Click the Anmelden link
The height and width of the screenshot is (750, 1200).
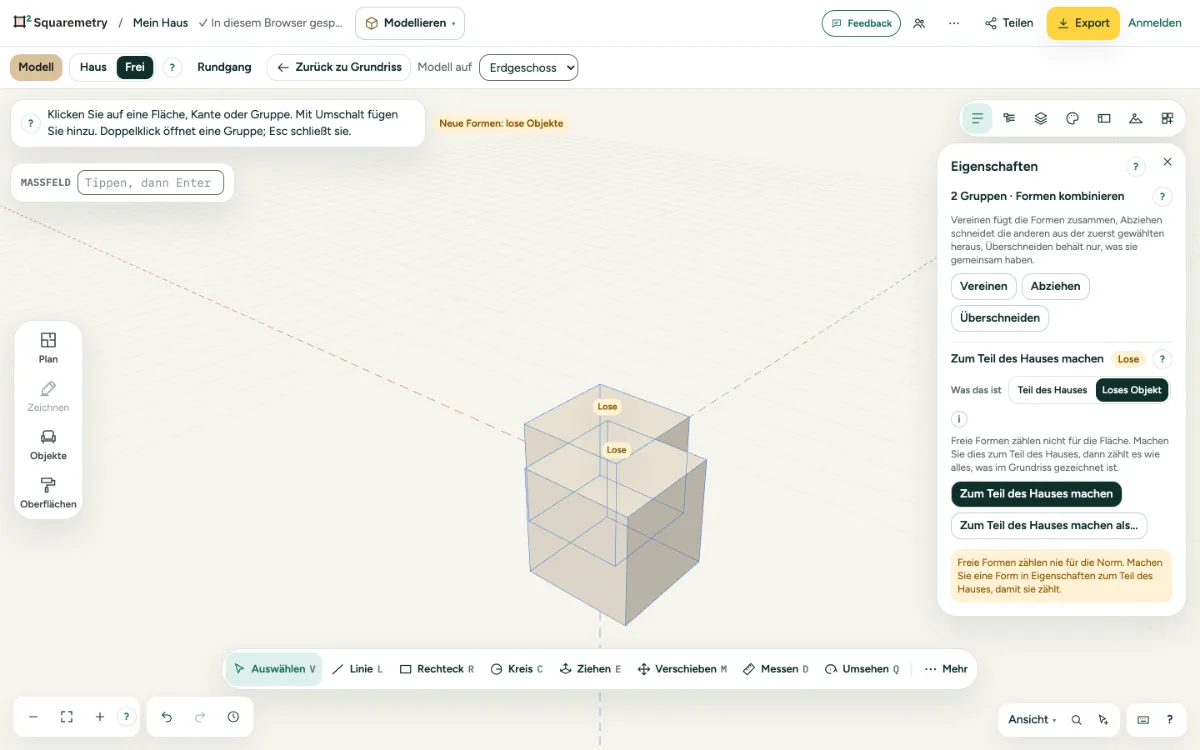[1155, 23]
